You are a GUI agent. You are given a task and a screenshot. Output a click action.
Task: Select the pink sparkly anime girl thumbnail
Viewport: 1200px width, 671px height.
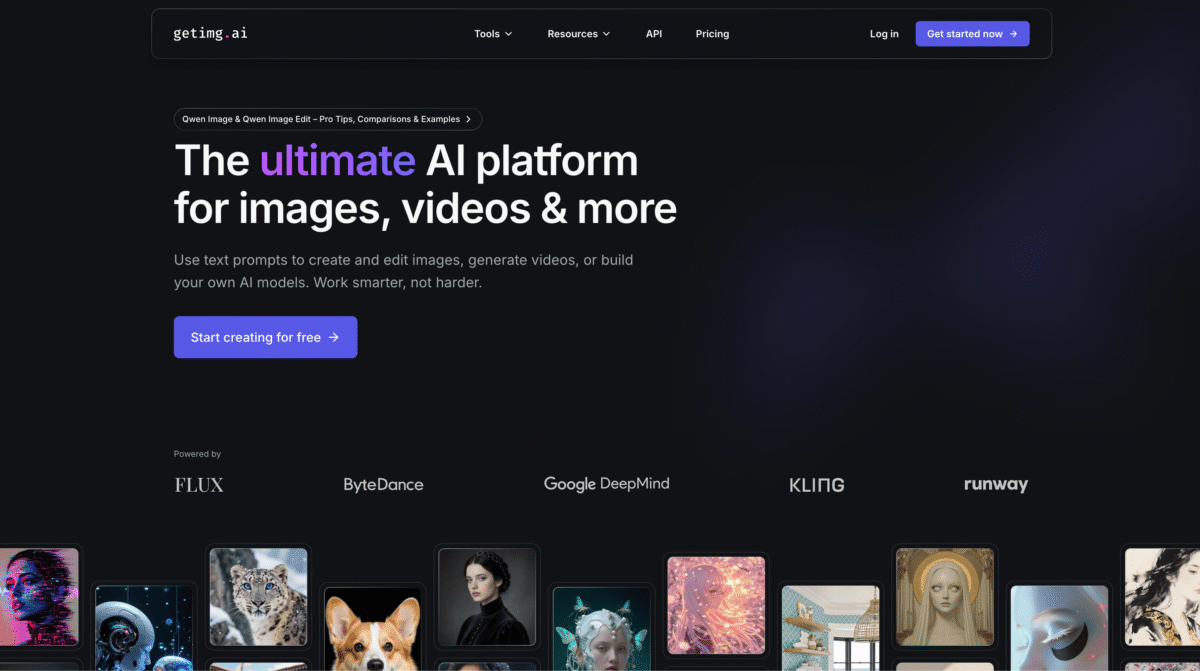[716, 605]
